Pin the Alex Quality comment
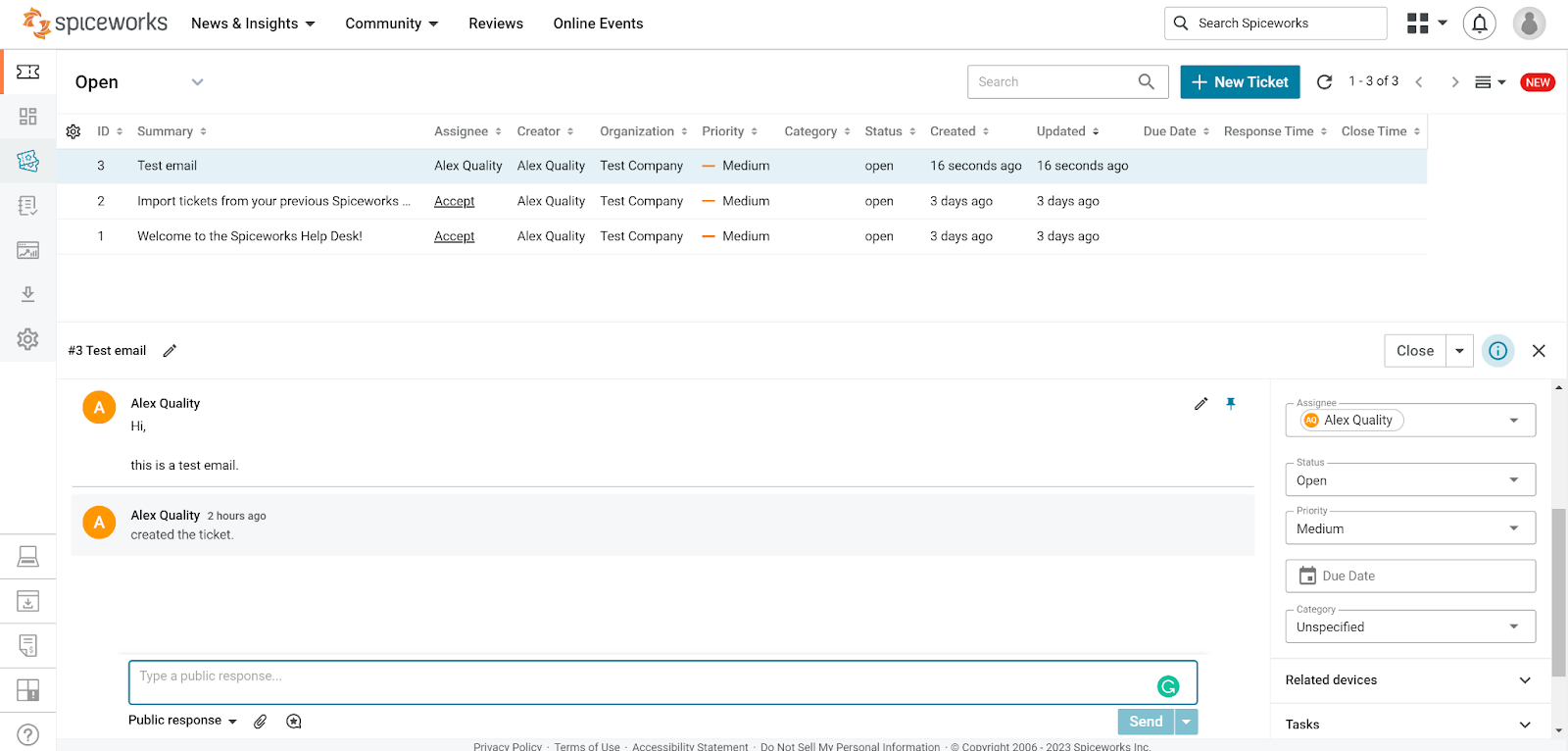The height and width of the screenshot is (751, 1568). click(1231, 404)
